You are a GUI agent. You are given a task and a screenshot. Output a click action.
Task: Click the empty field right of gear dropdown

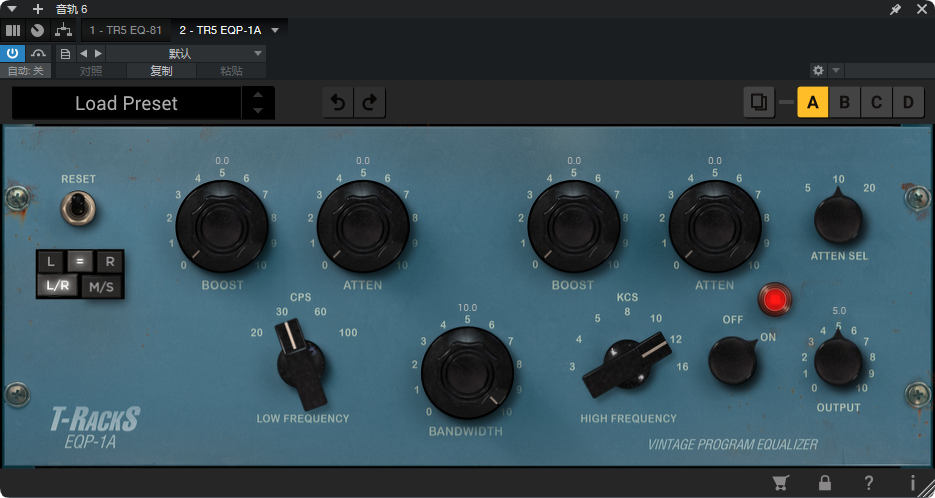click(888, 70)
